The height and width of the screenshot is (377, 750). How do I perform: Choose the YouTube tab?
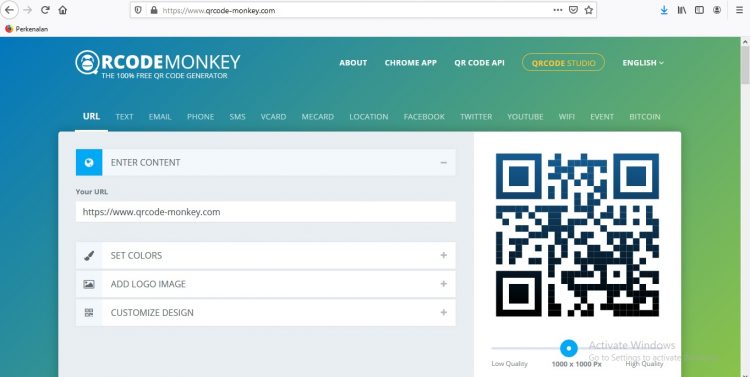(x=525, y=117)
